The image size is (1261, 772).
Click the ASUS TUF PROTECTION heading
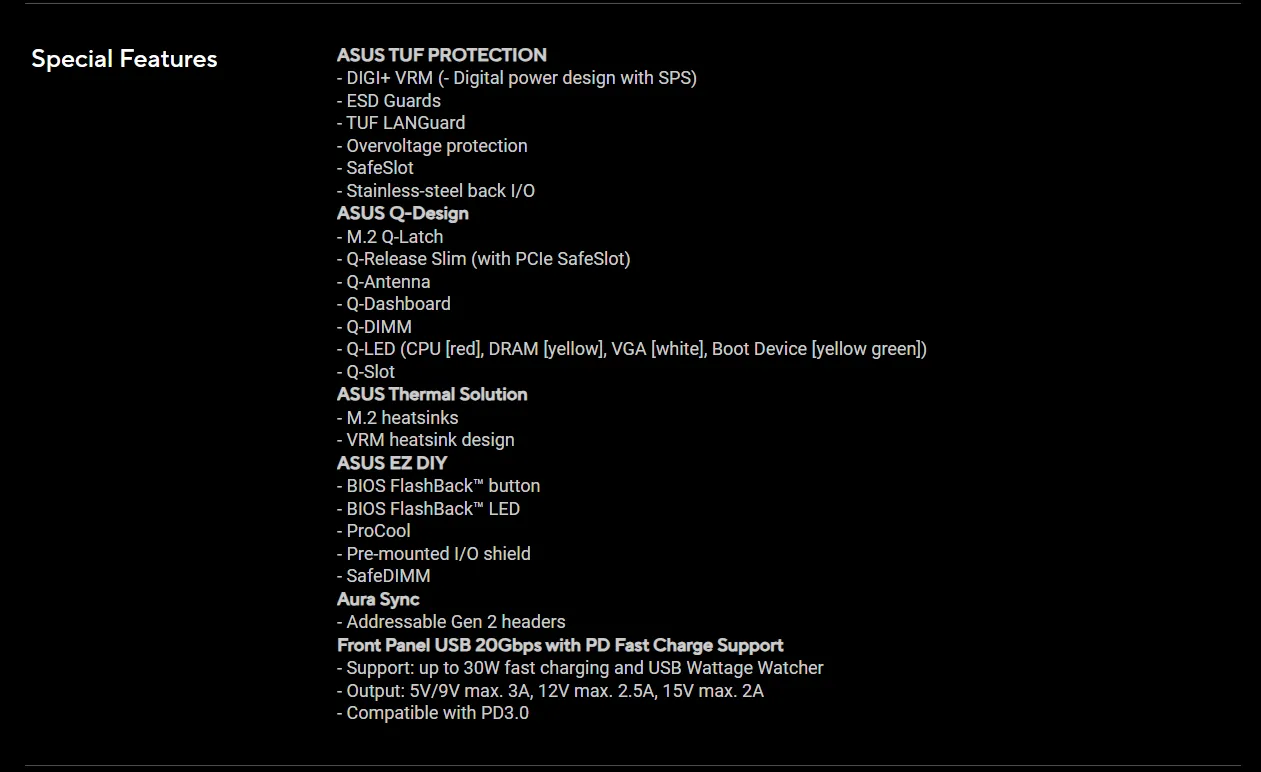[x=441, y=55]
